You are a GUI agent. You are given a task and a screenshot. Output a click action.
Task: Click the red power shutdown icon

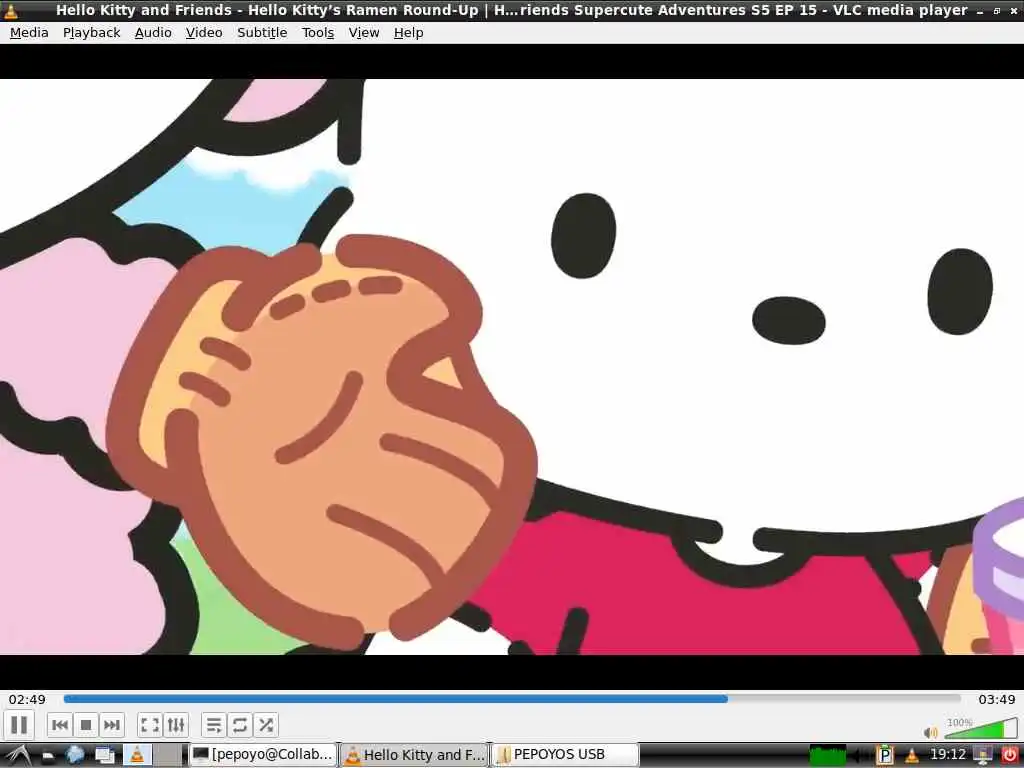click(1009, 756)
